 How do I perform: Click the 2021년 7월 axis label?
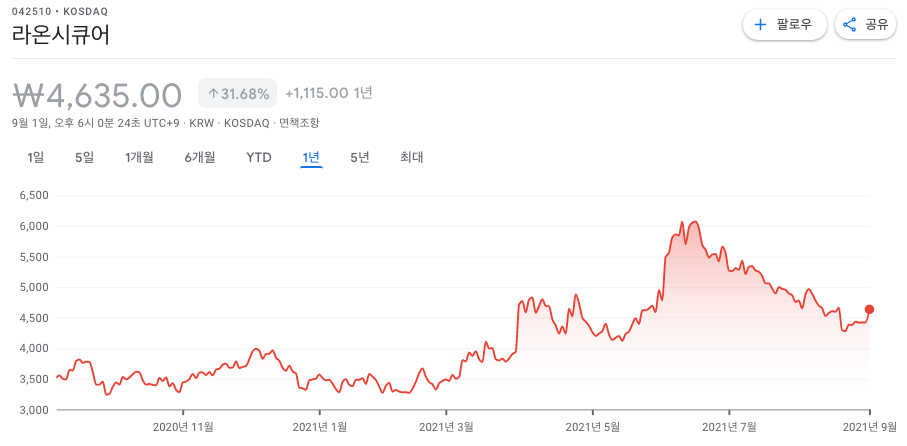click(729, 427)
